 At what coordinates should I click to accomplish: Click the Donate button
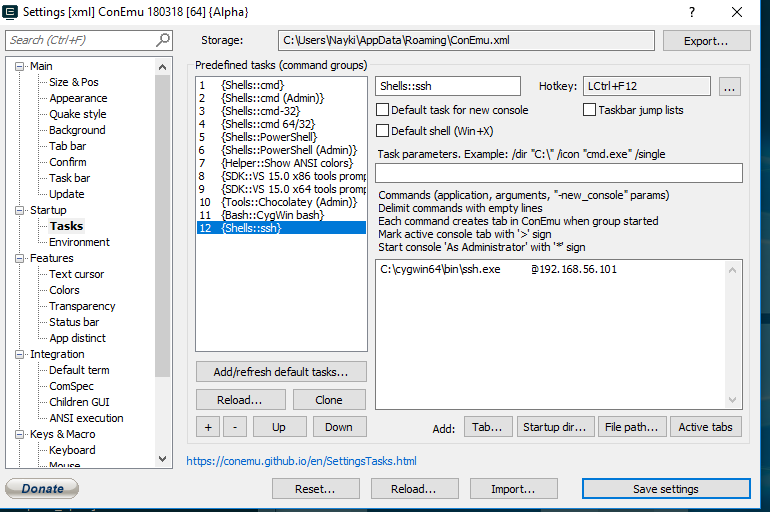point(42,488)
